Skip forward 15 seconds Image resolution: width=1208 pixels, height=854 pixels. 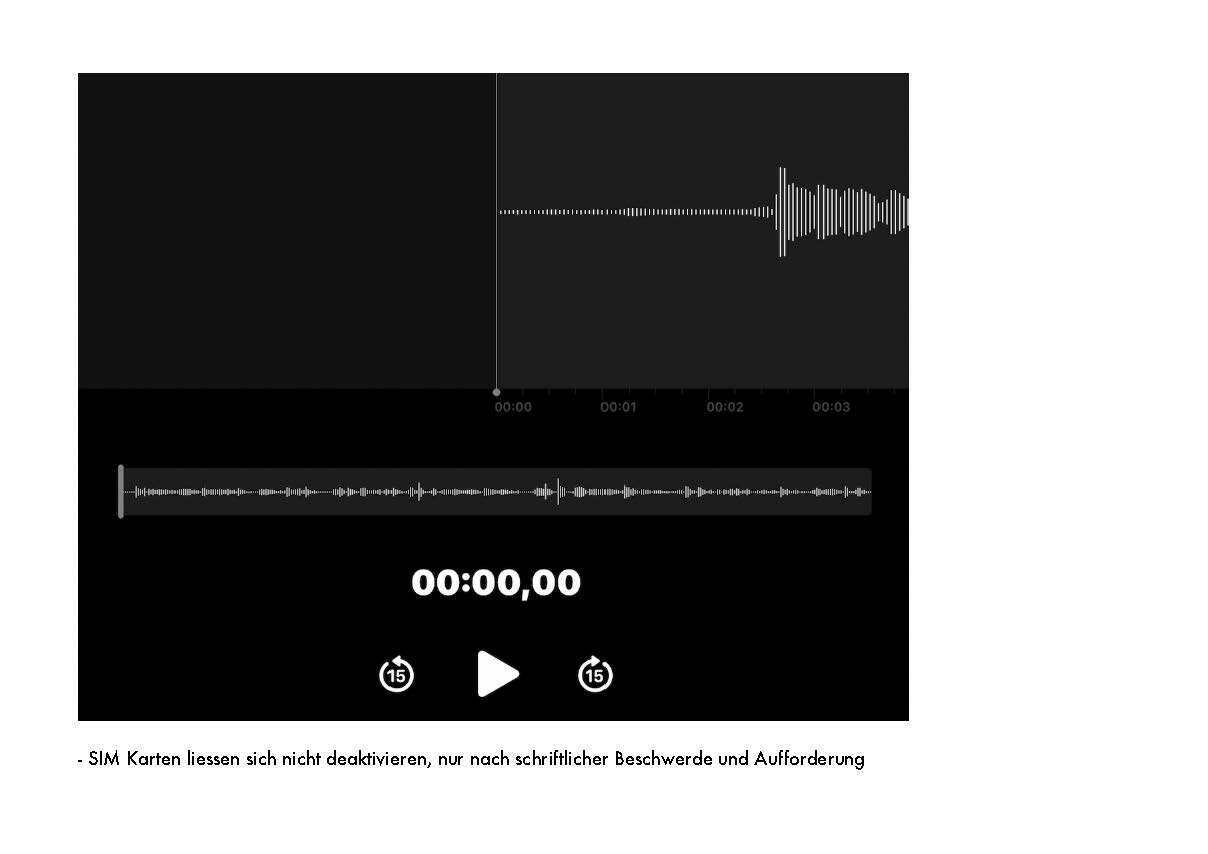595,674
